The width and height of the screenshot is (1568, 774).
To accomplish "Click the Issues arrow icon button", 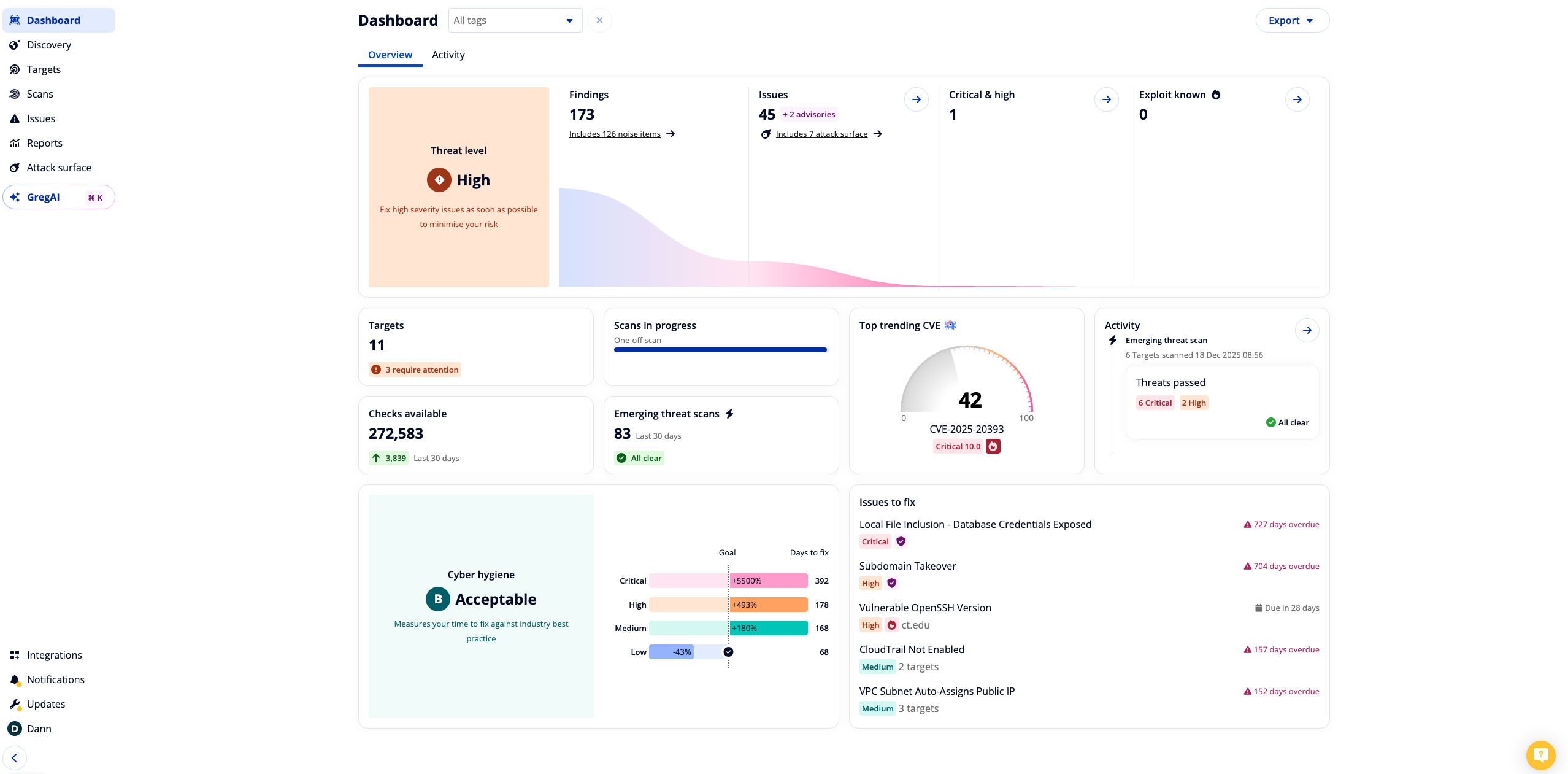I will [x=916, y=99].
